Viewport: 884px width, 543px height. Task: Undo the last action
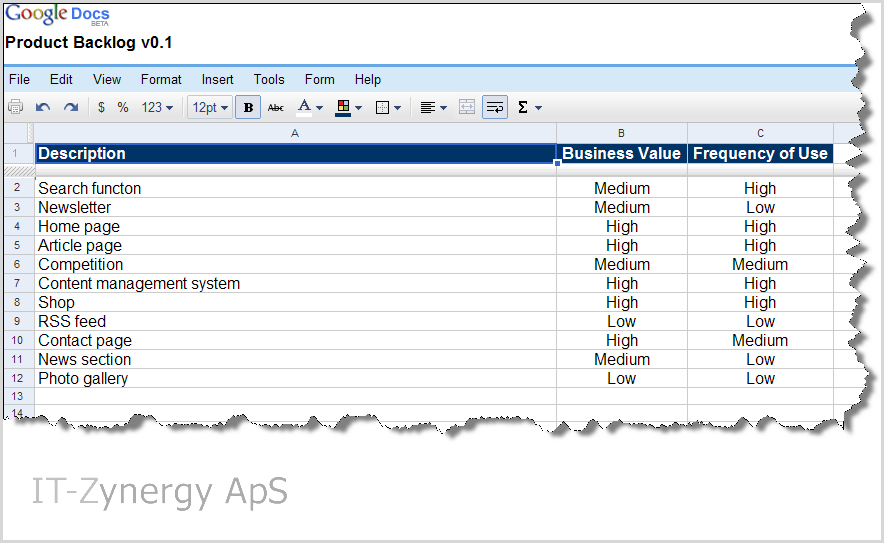coord(43,107)
